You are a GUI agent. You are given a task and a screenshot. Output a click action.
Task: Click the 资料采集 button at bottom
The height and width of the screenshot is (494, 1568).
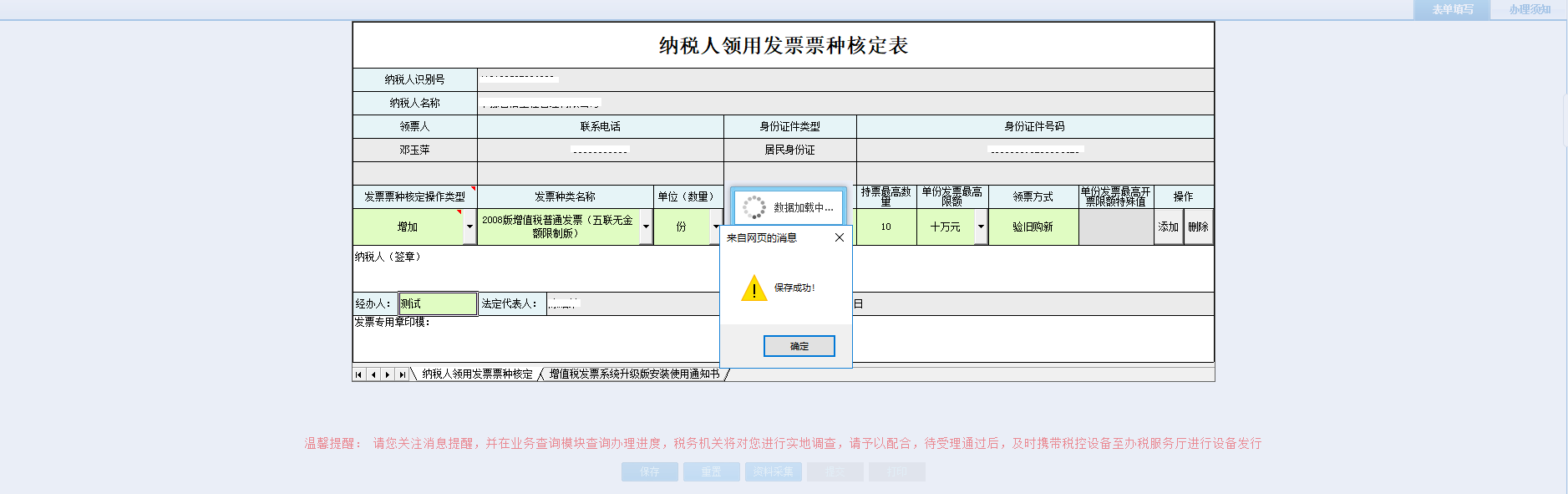774,471
